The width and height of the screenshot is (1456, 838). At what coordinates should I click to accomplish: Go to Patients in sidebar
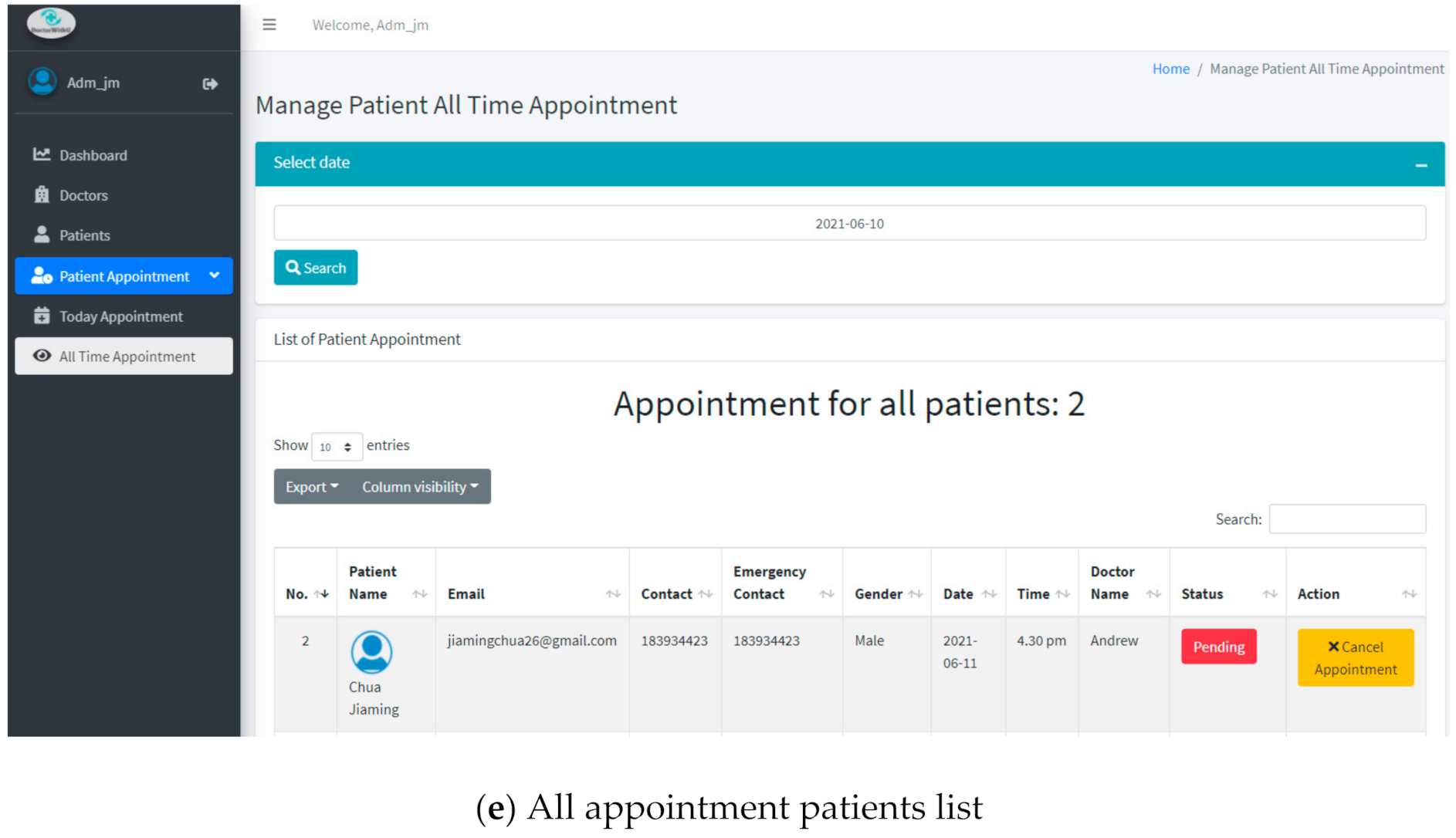click(84, 235)
